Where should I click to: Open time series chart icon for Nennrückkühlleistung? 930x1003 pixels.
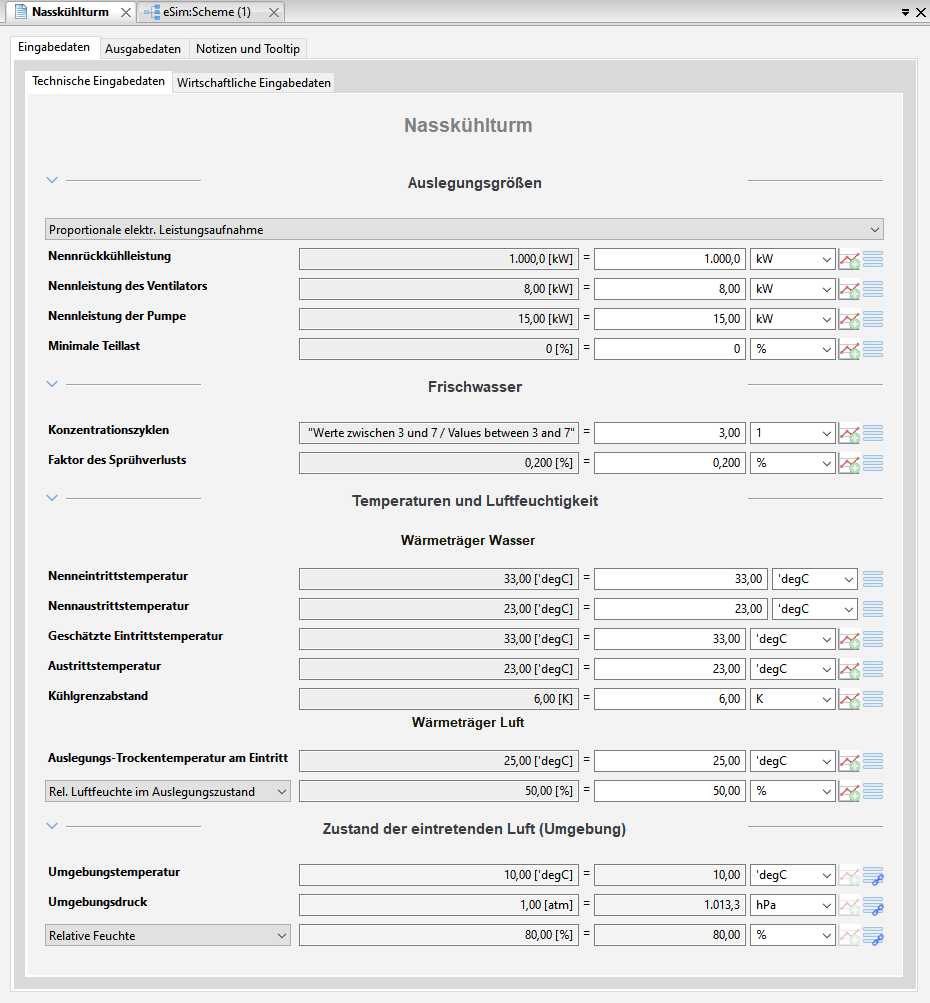849,260
